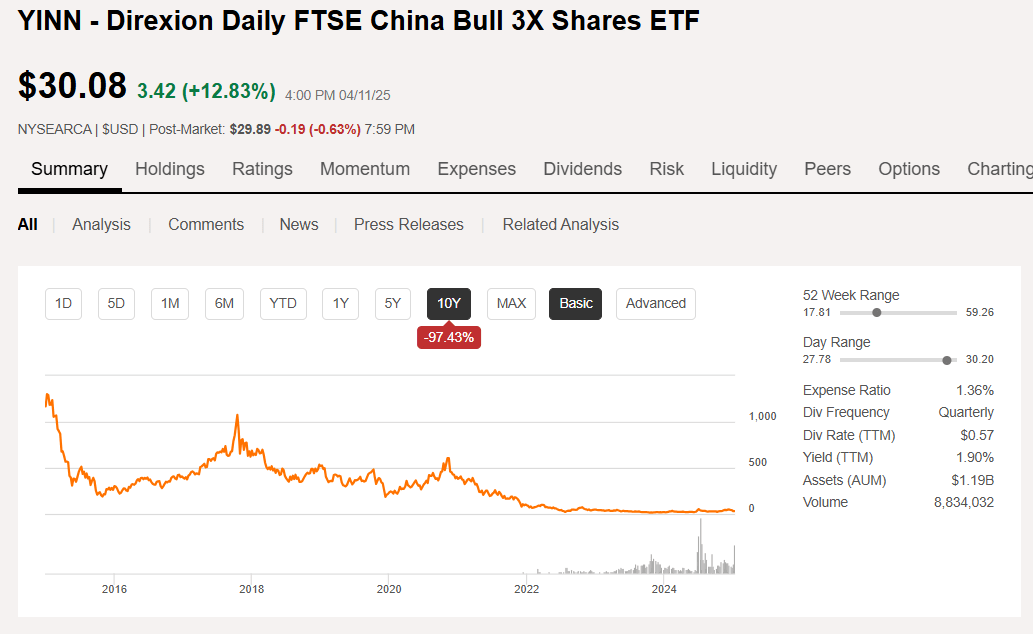This screenshot has width=1033, height=634.
Task: Click the -97.43% performance badge
Action: pos(448,338)
